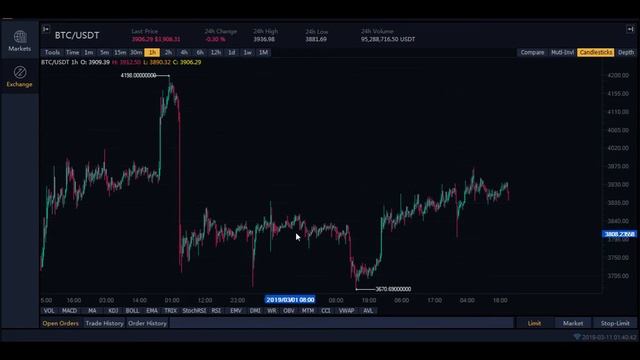Toggle the EMA indicator

pos(152,311)
